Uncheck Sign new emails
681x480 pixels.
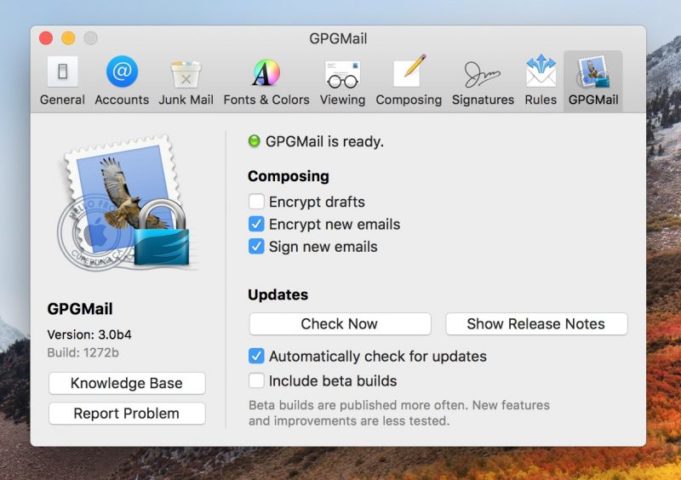click(x=256, y=246)
